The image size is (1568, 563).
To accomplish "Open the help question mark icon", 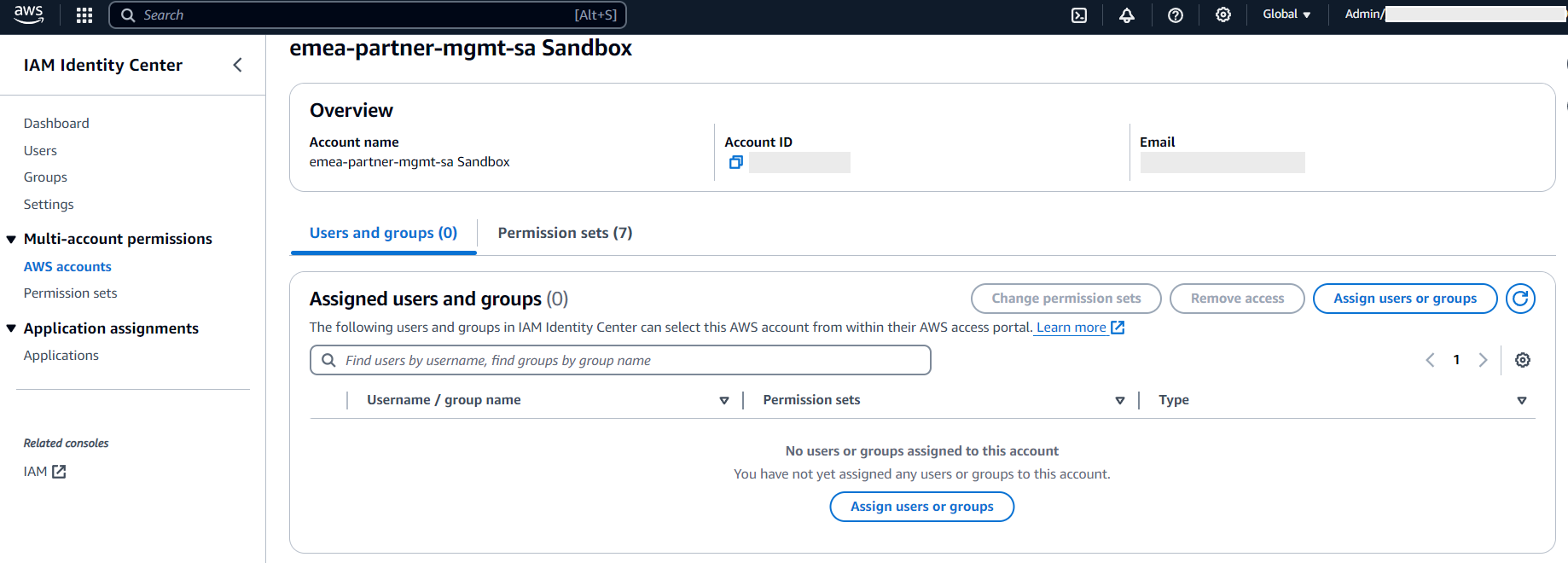I will (x=1176, y=15).
